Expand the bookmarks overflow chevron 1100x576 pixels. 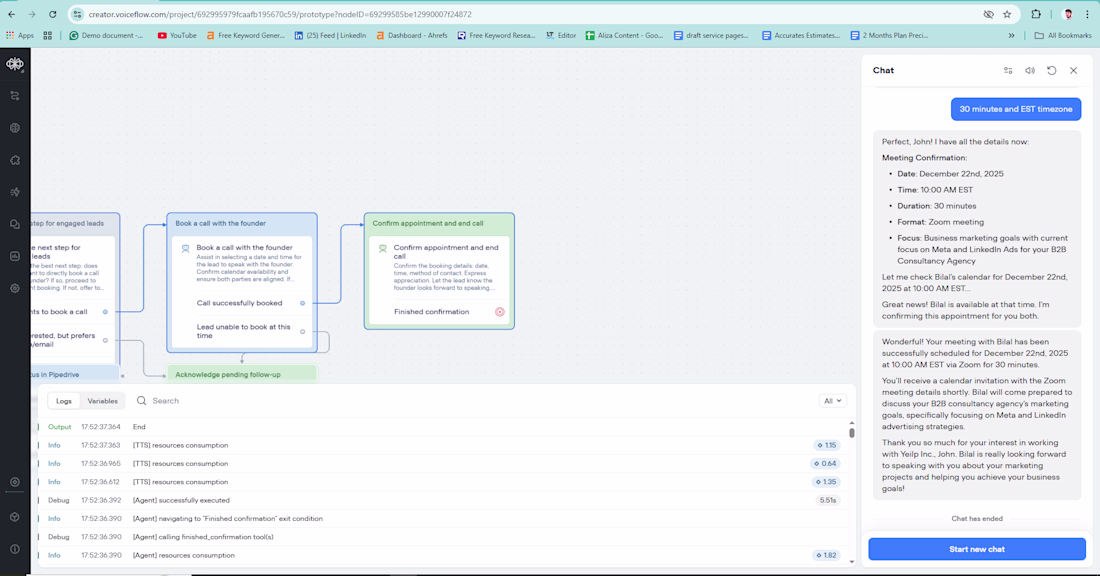click(1011, 35)
